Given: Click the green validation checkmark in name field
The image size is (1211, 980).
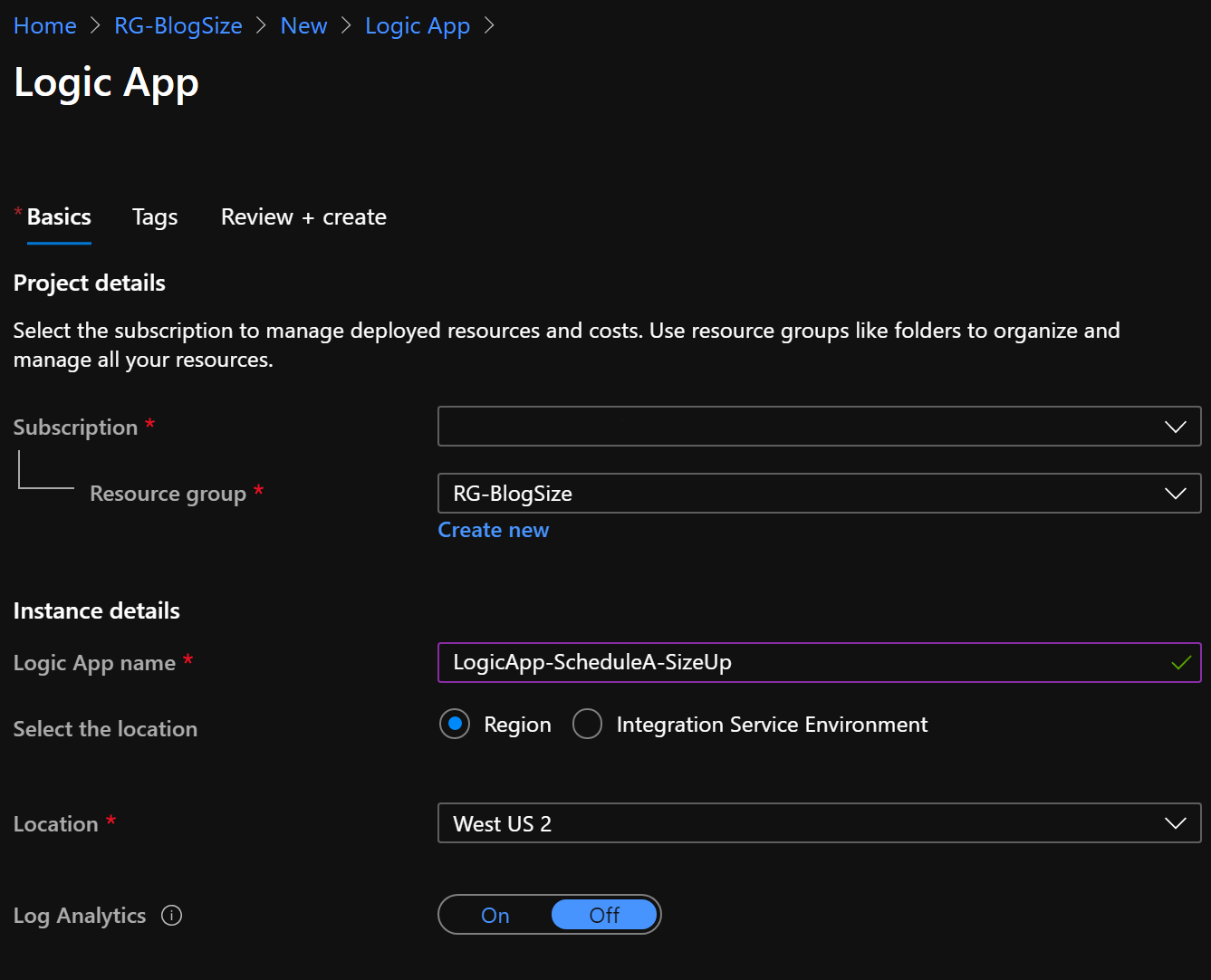Looking at the screenshot, I should (x=1180, y=663).
